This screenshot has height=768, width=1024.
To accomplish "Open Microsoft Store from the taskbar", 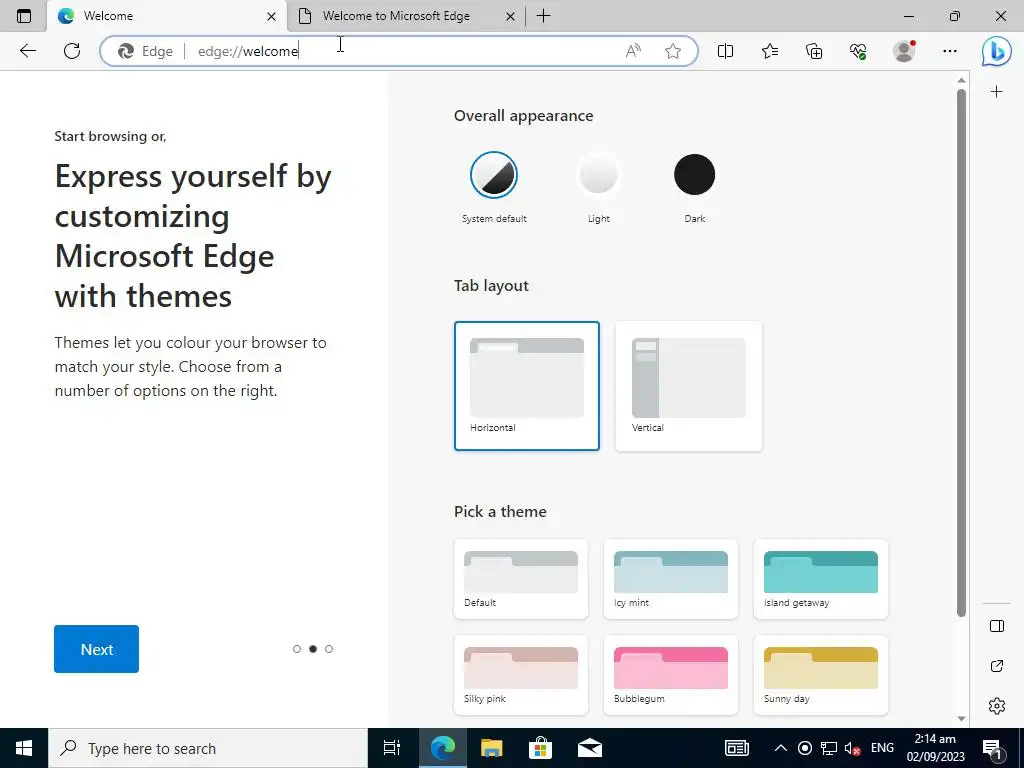I will tap(540, 748).
